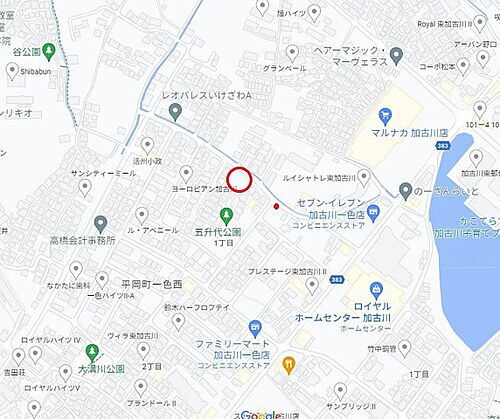Click the large red circle marker

(239, 180)
